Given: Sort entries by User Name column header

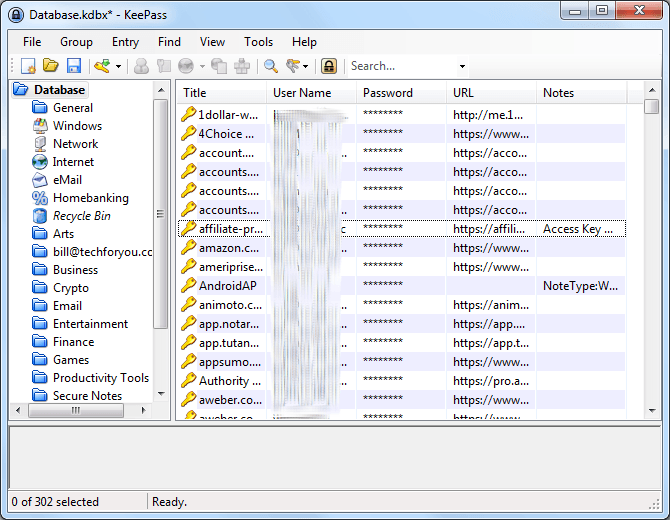Looking at the screenshot, I should 311,93.
